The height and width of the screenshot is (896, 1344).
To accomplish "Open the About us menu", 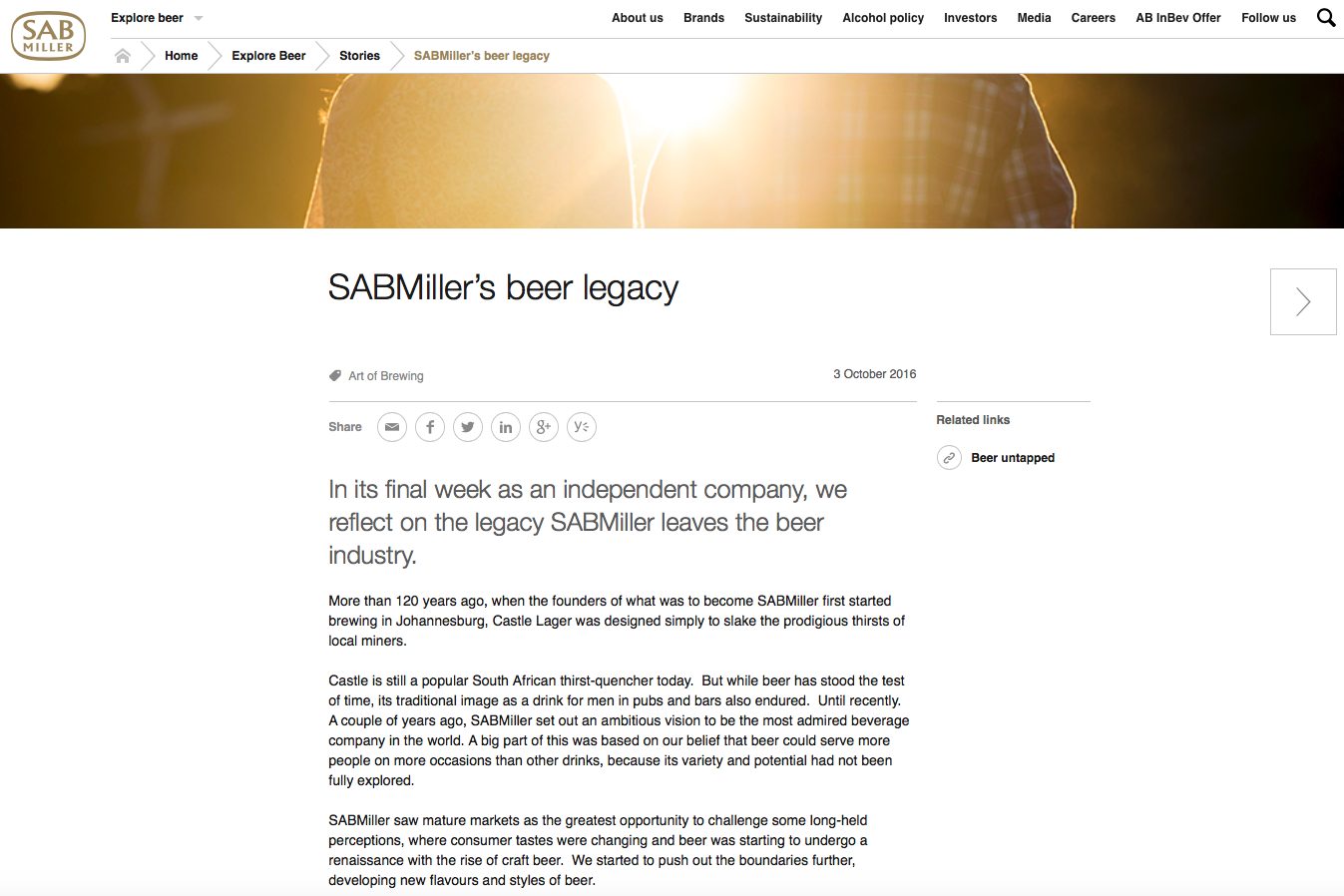I will click(x=638, y=18).
